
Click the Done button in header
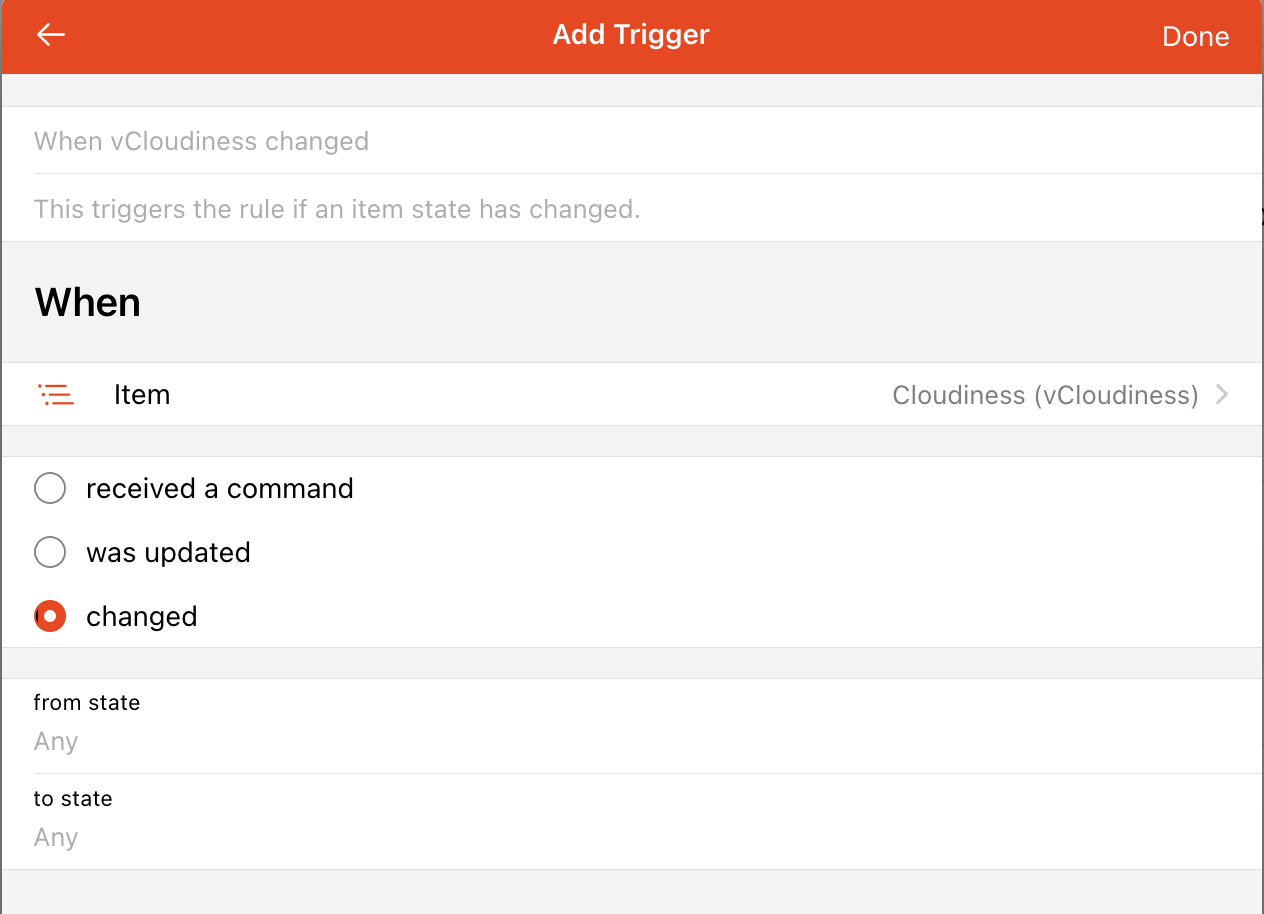click(1195, 37)
